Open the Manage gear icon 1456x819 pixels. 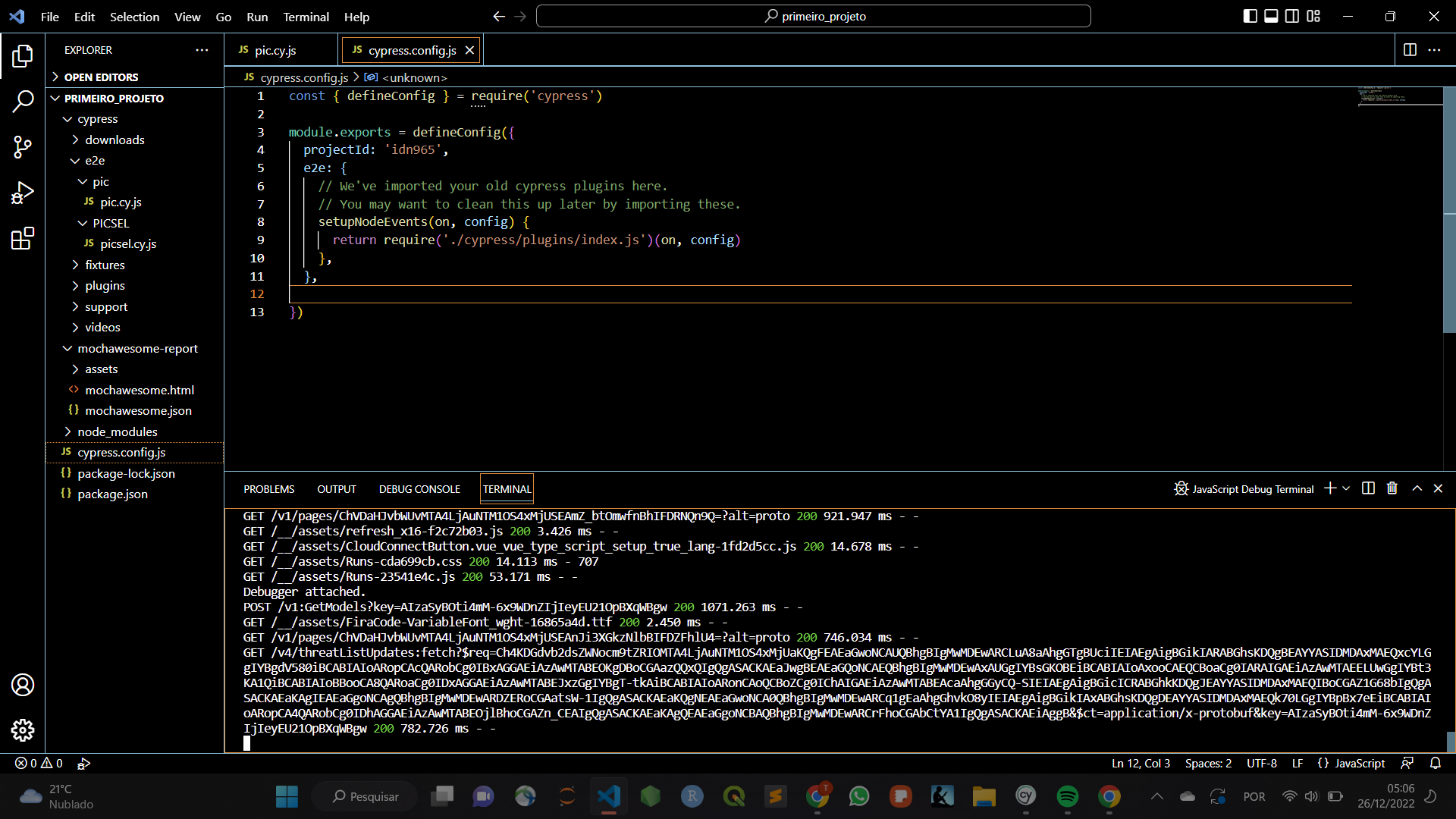[23, 730]
